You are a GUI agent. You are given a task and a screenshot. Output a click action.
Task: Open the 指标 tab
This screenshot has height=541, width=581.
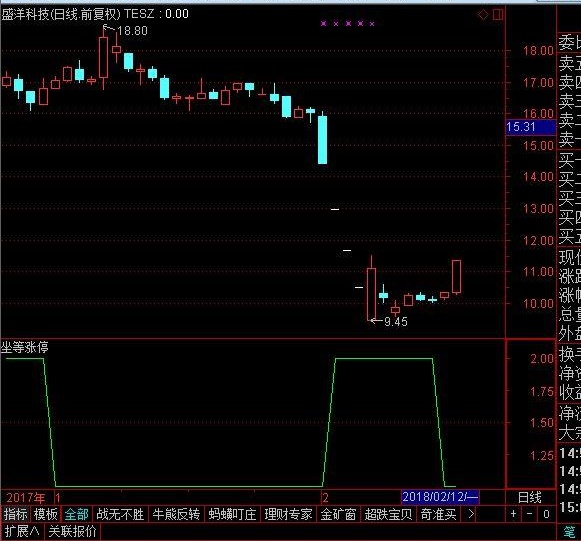pos(16,514)
